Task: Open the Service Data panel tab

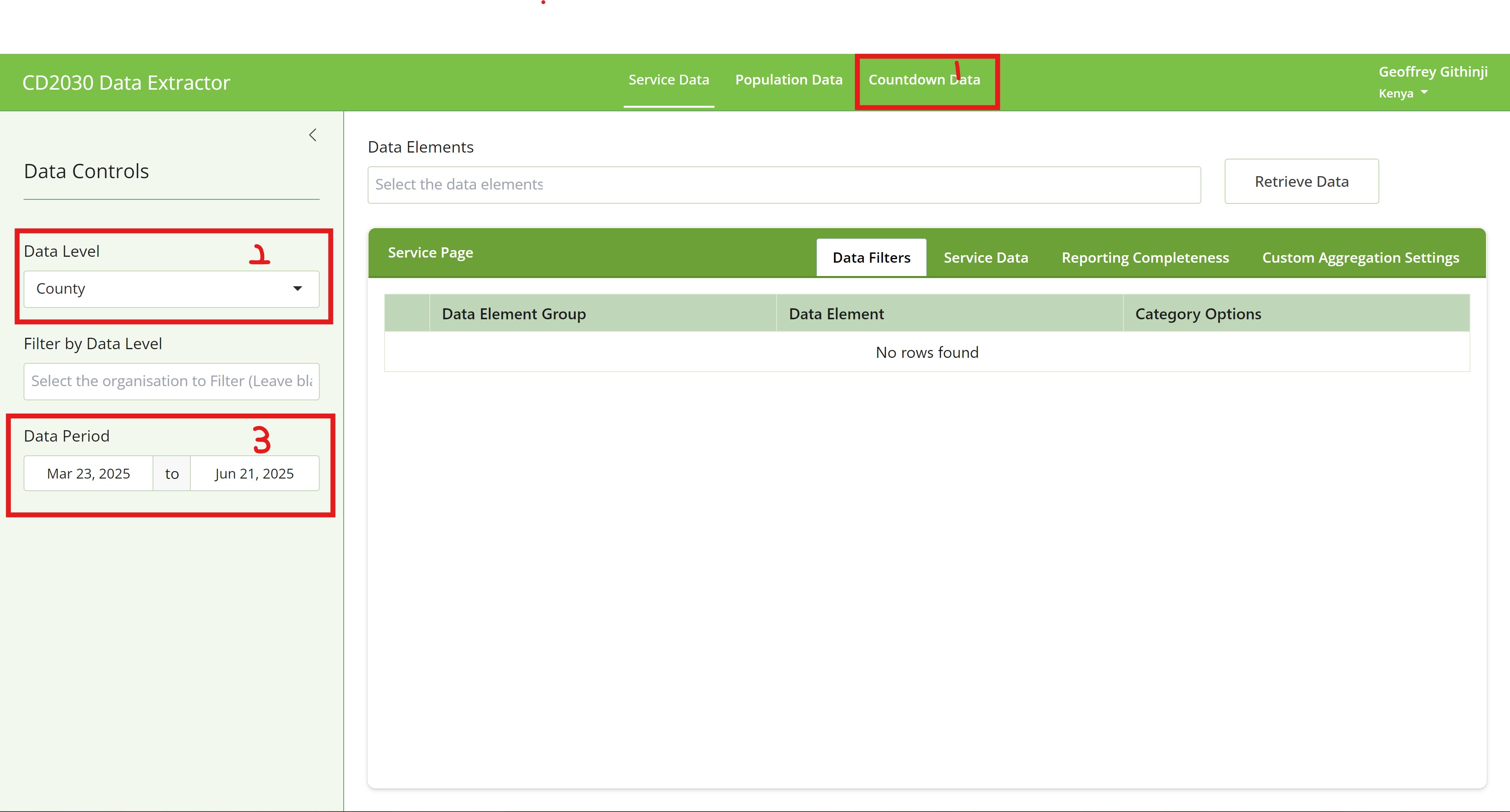Action: [985, 258]
